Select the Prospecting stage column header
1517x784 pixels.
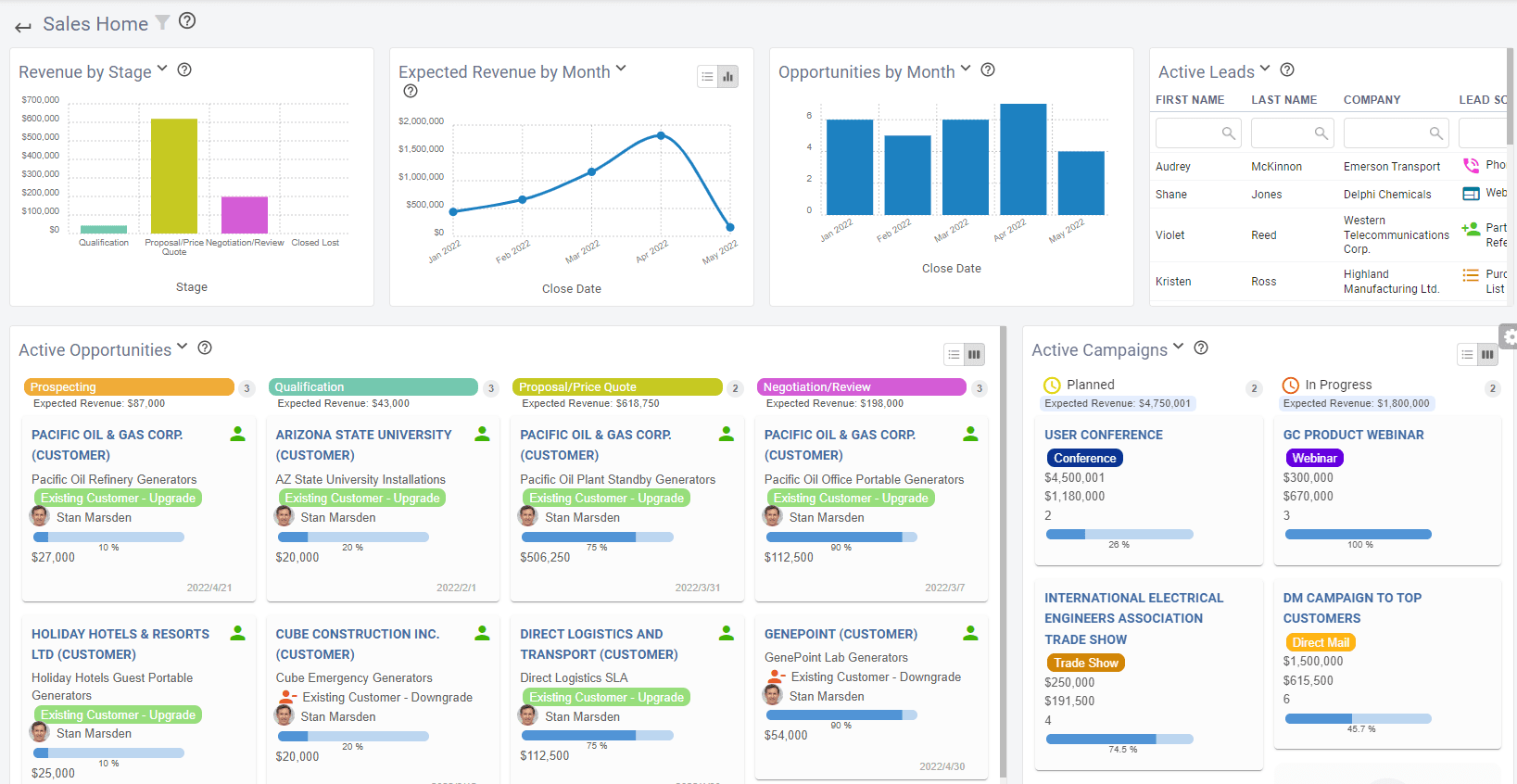pos(129,386)
